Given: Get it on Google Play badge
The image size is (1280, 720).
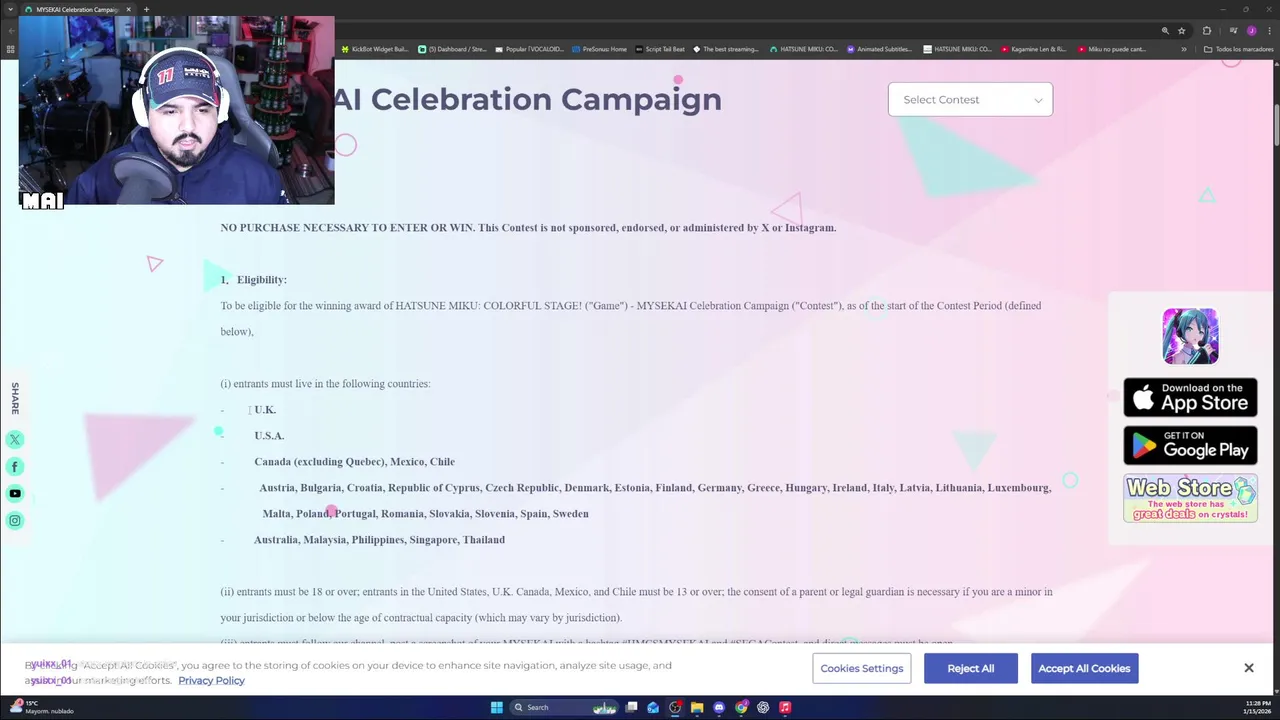Looking at the screenshot, I should click(x=1190, y=445).
